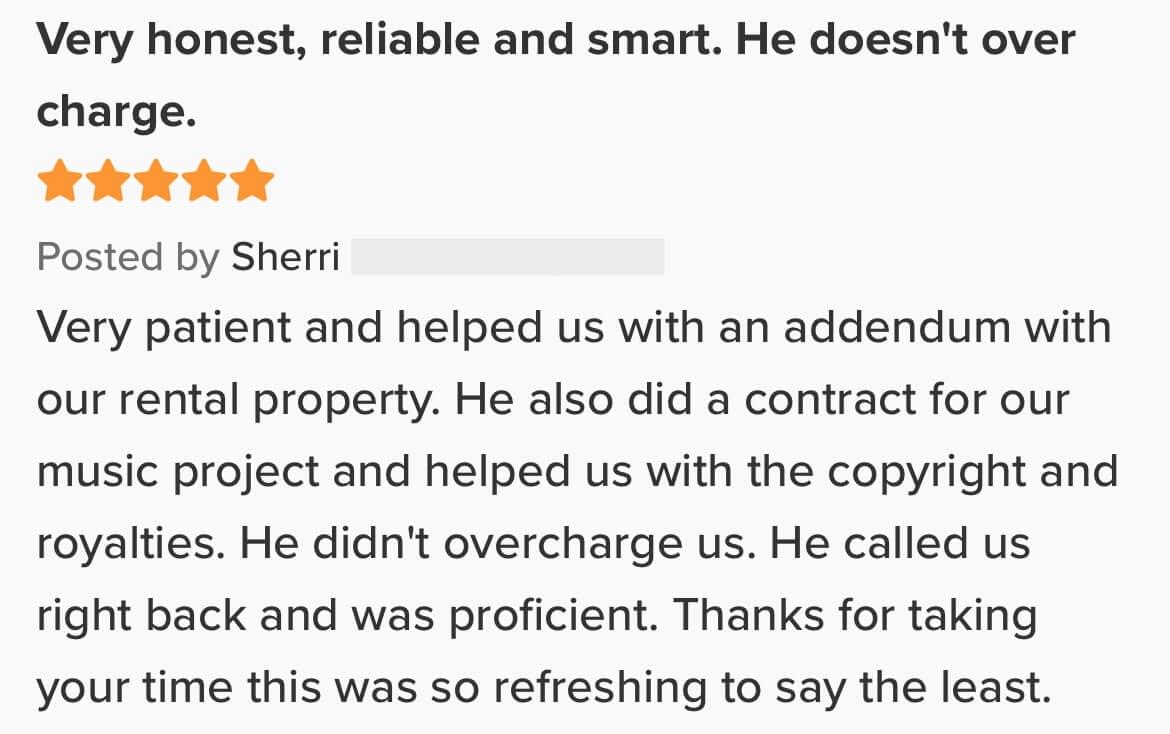This screenshot has width=1170, height=734.
Task: Click the reviewer name Sherri
Action: coord(286,257)
